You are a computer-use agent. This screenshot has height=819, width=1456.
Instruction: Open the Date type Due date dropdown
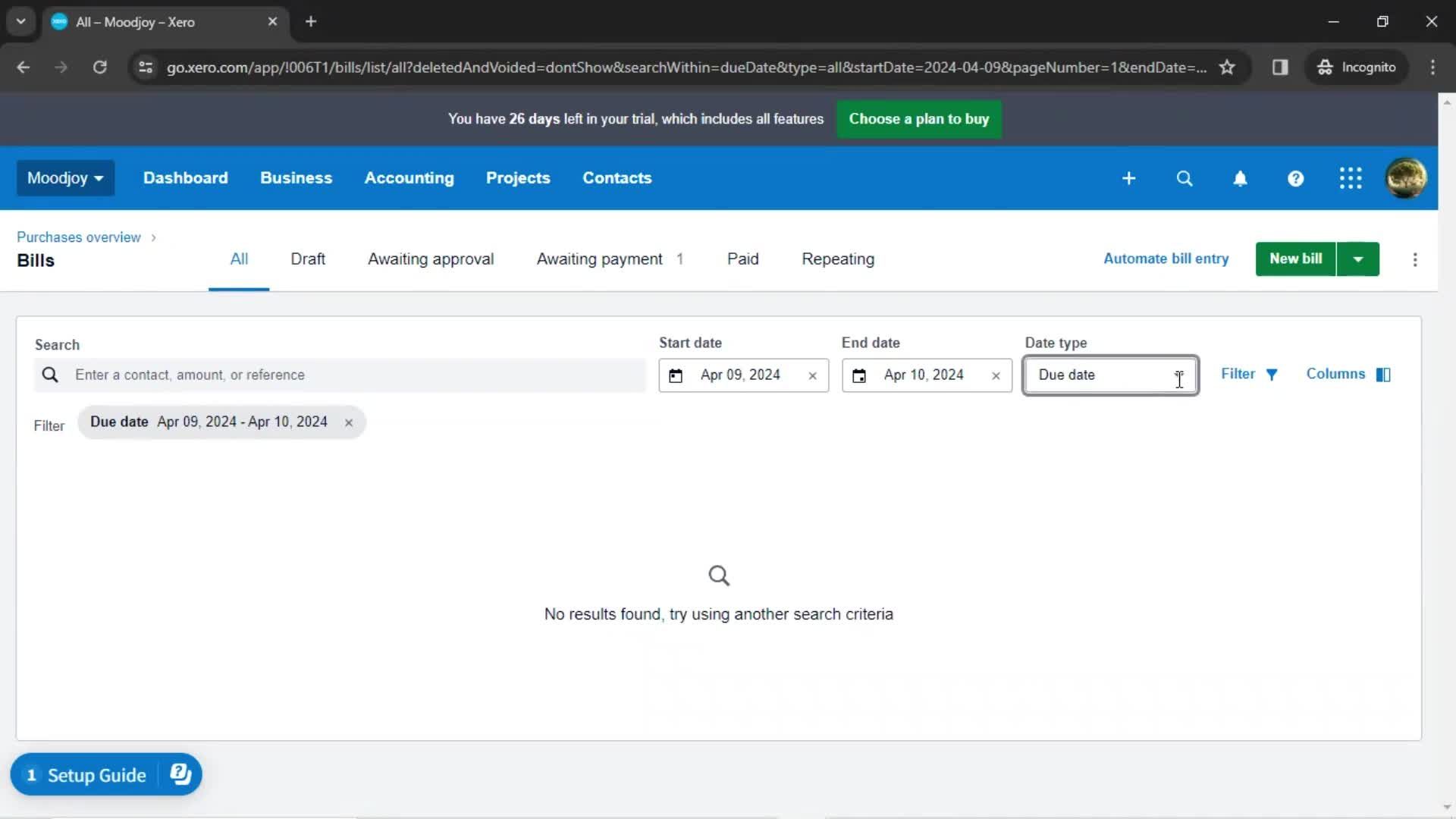1111,375
